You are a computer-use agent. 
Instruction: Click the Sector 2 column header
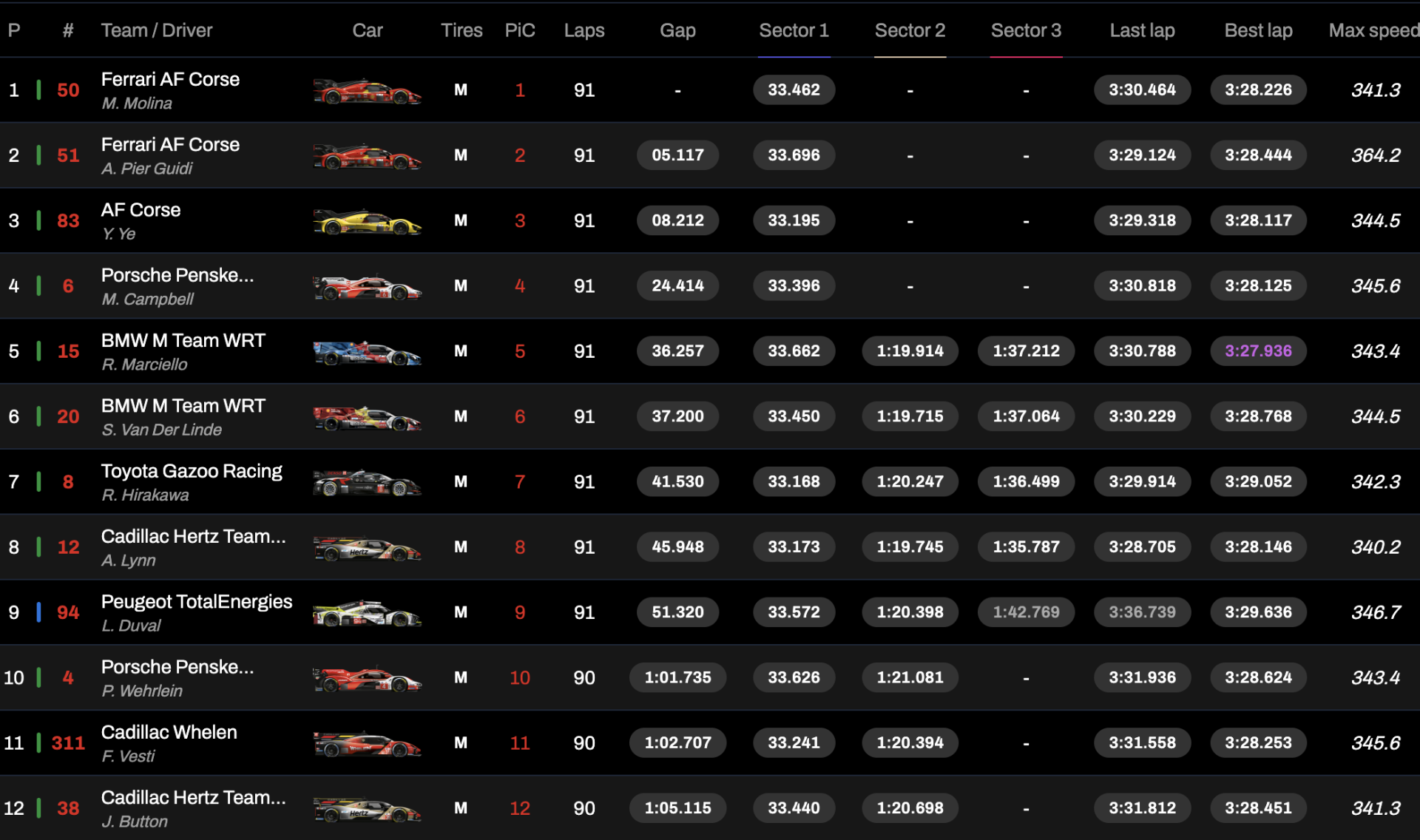[910, 31]
